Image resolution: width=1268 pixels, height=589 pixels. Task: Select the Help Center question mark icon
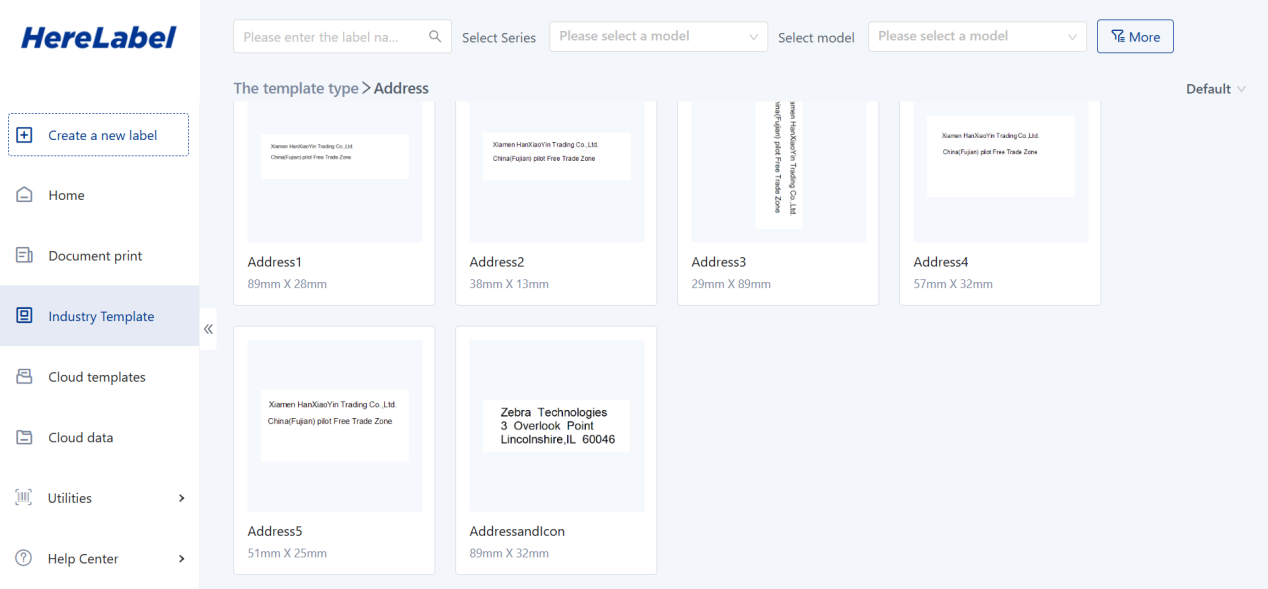[x=25, y=558]
